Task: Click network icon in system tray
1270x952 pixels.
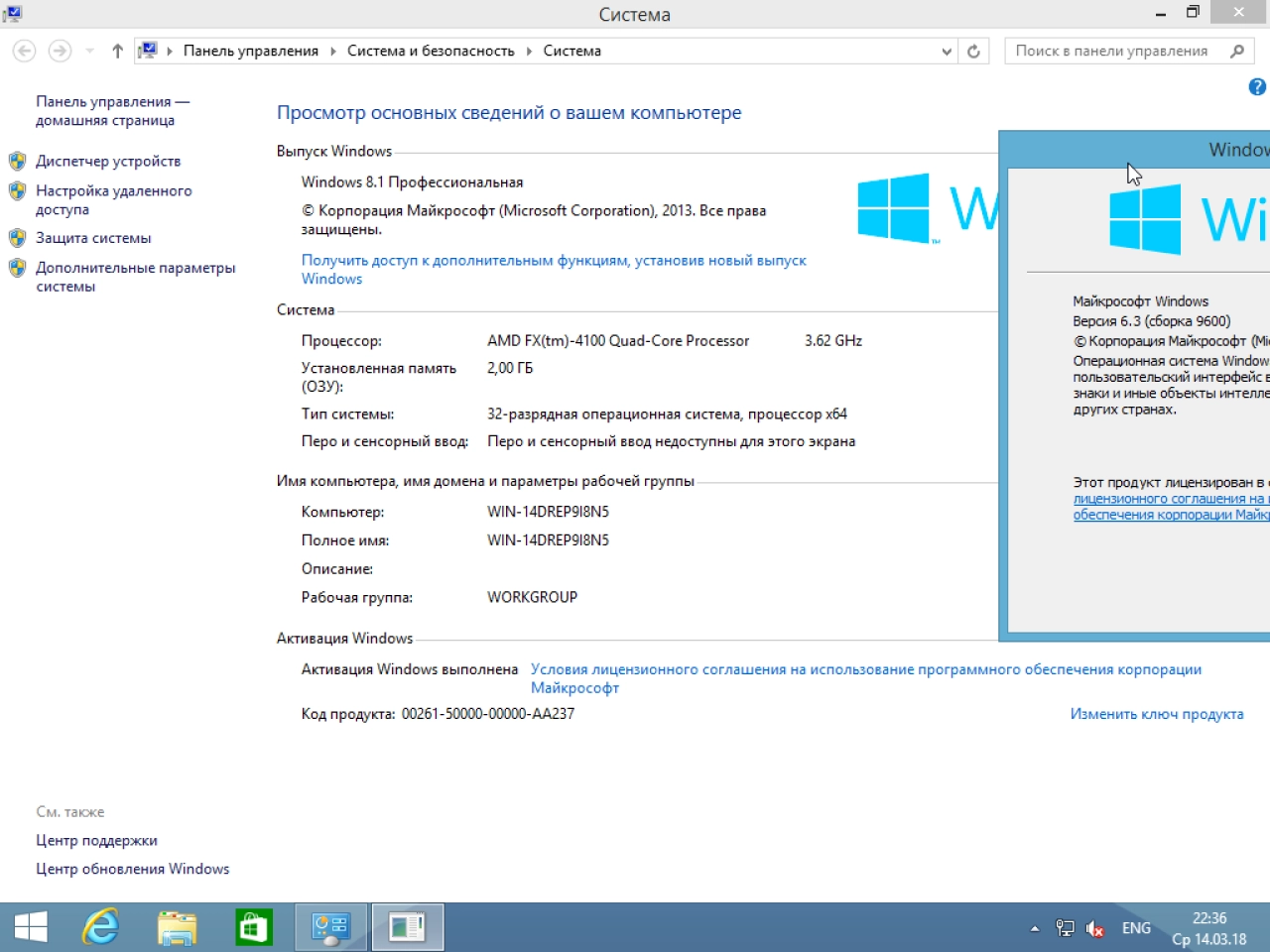Action: (x=1065, y=928)
